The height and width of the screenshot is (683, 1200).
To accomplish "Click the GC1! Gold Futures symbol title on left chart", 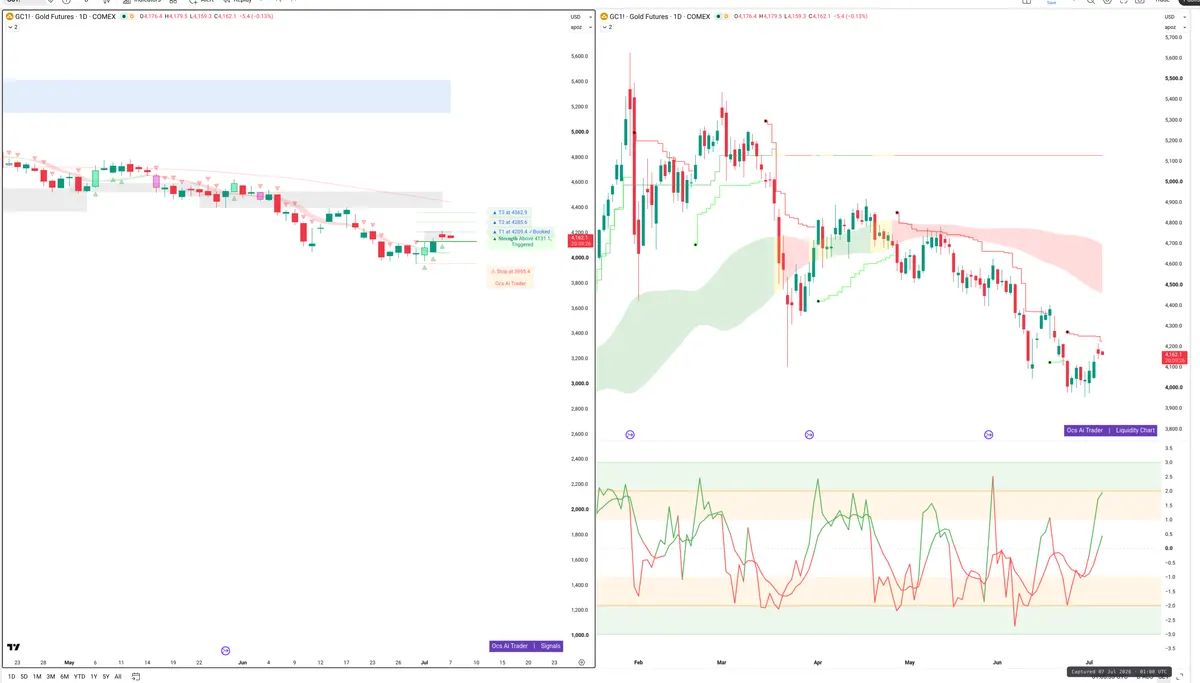I will 66,16.
